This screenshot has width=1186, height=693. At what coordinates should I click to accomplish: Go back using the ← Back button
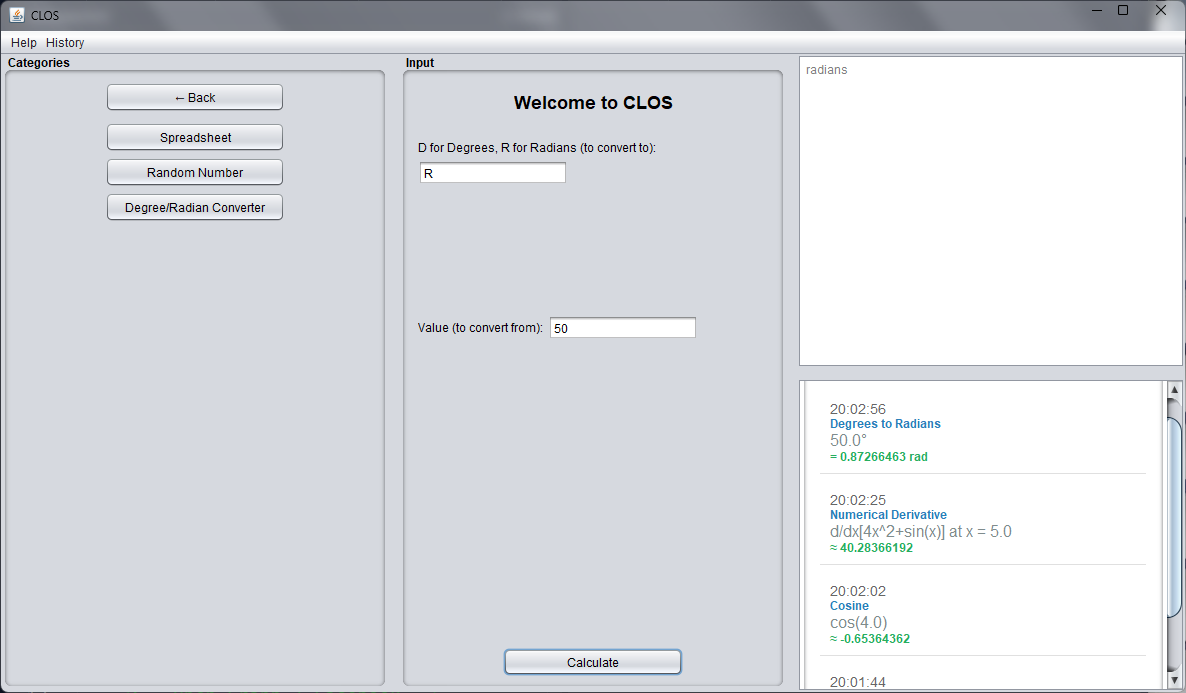[x=195, y=97]
